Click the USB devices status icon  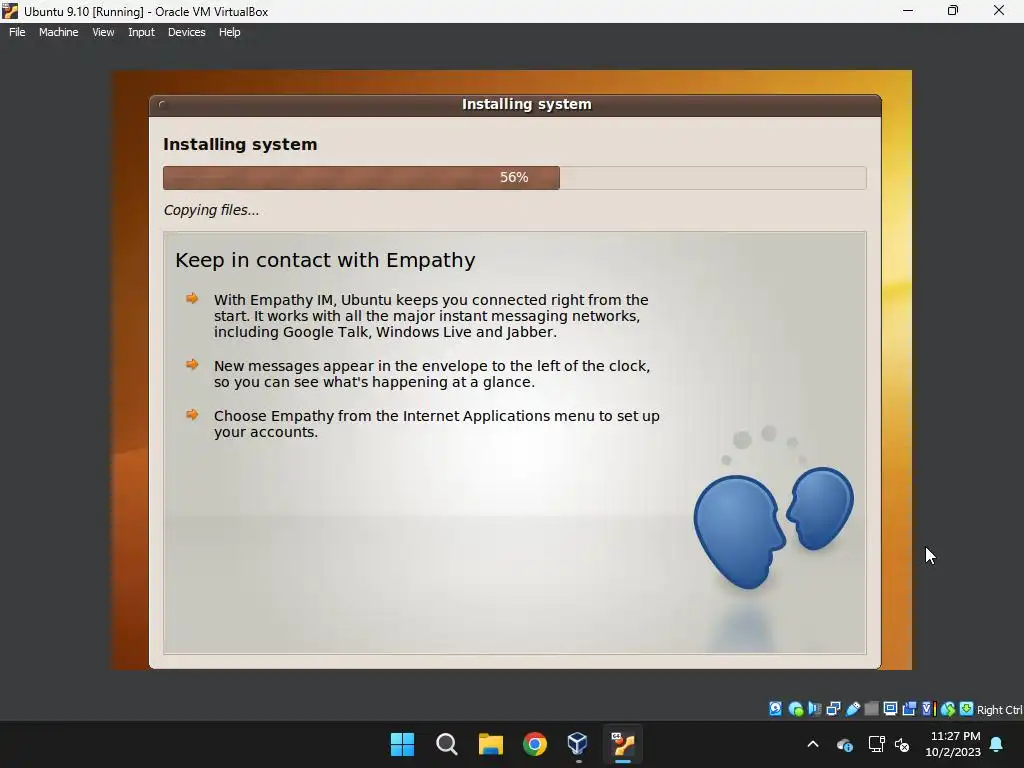853,709
